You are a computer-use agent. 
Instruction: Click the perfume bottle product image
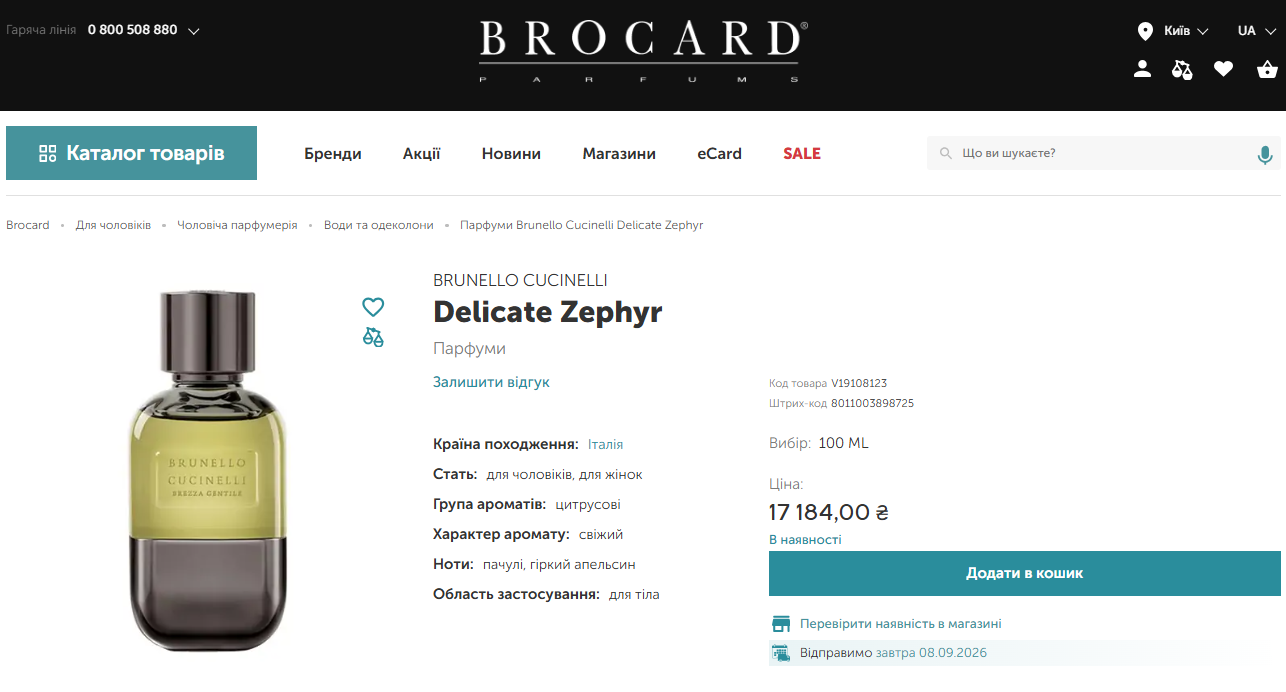point(209,470)
